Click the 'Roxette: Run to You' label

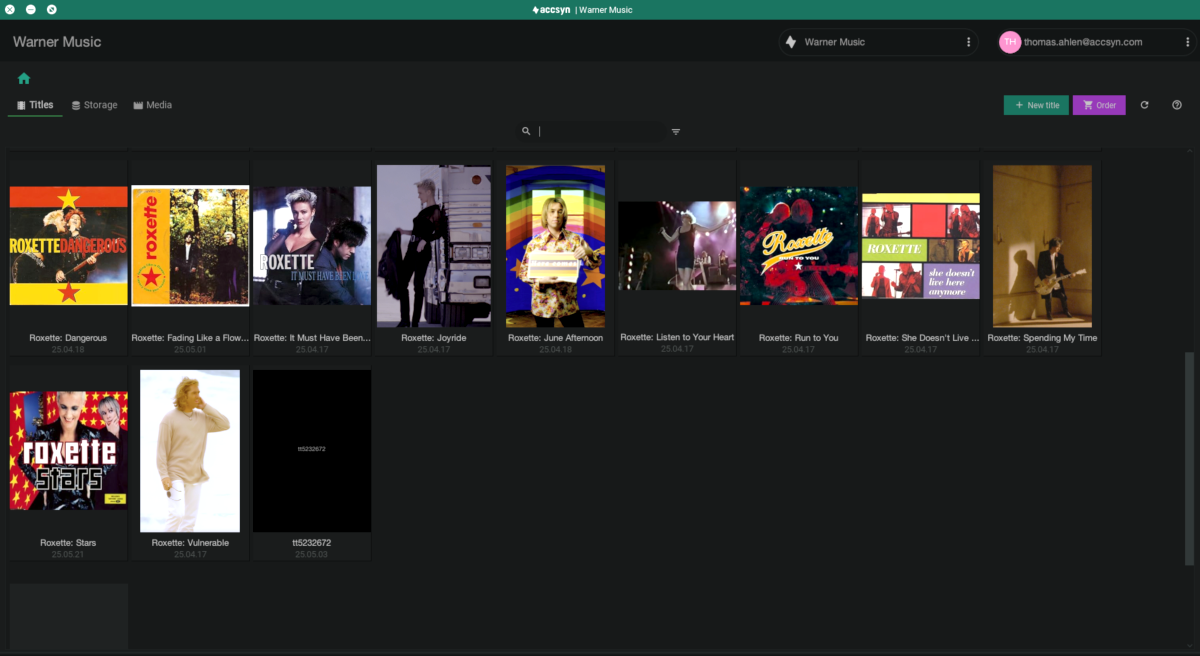[798, 338]
